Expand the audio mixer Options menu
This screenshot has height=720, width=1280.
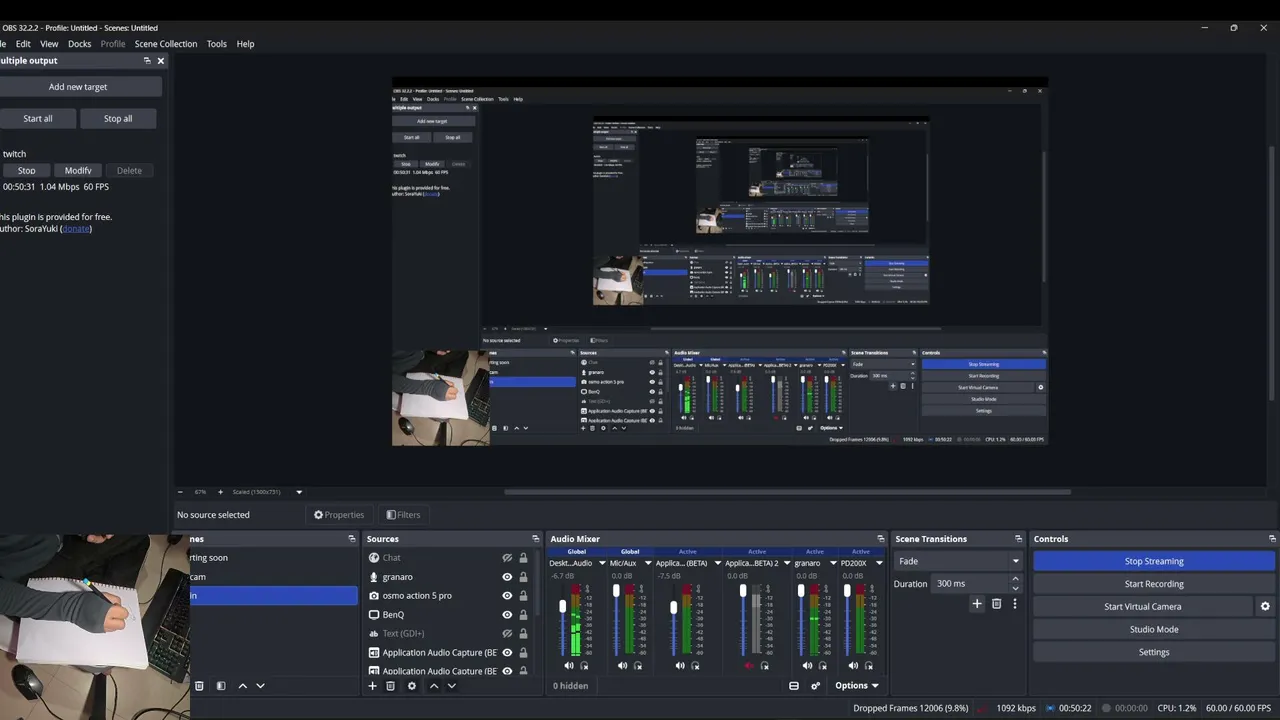coord(856,686)
